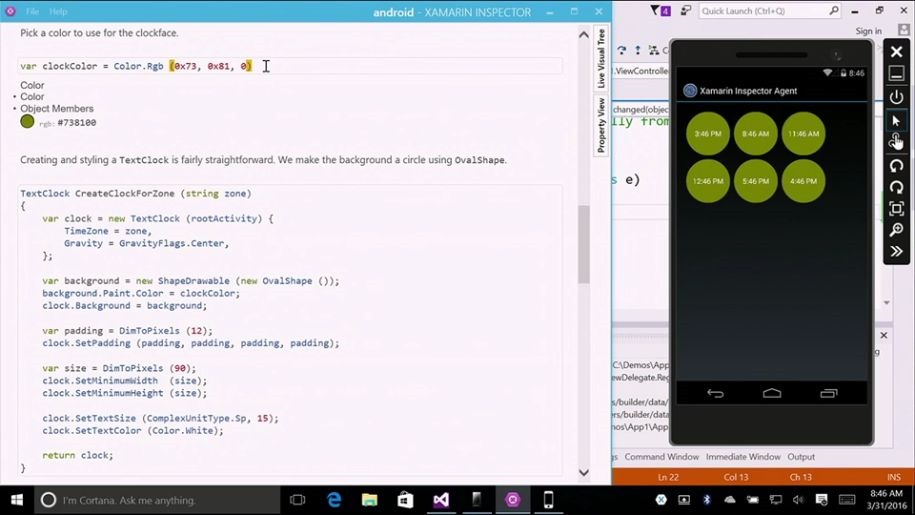
Task: Click the Col 13 status bar entry
Action: (736, 477)
